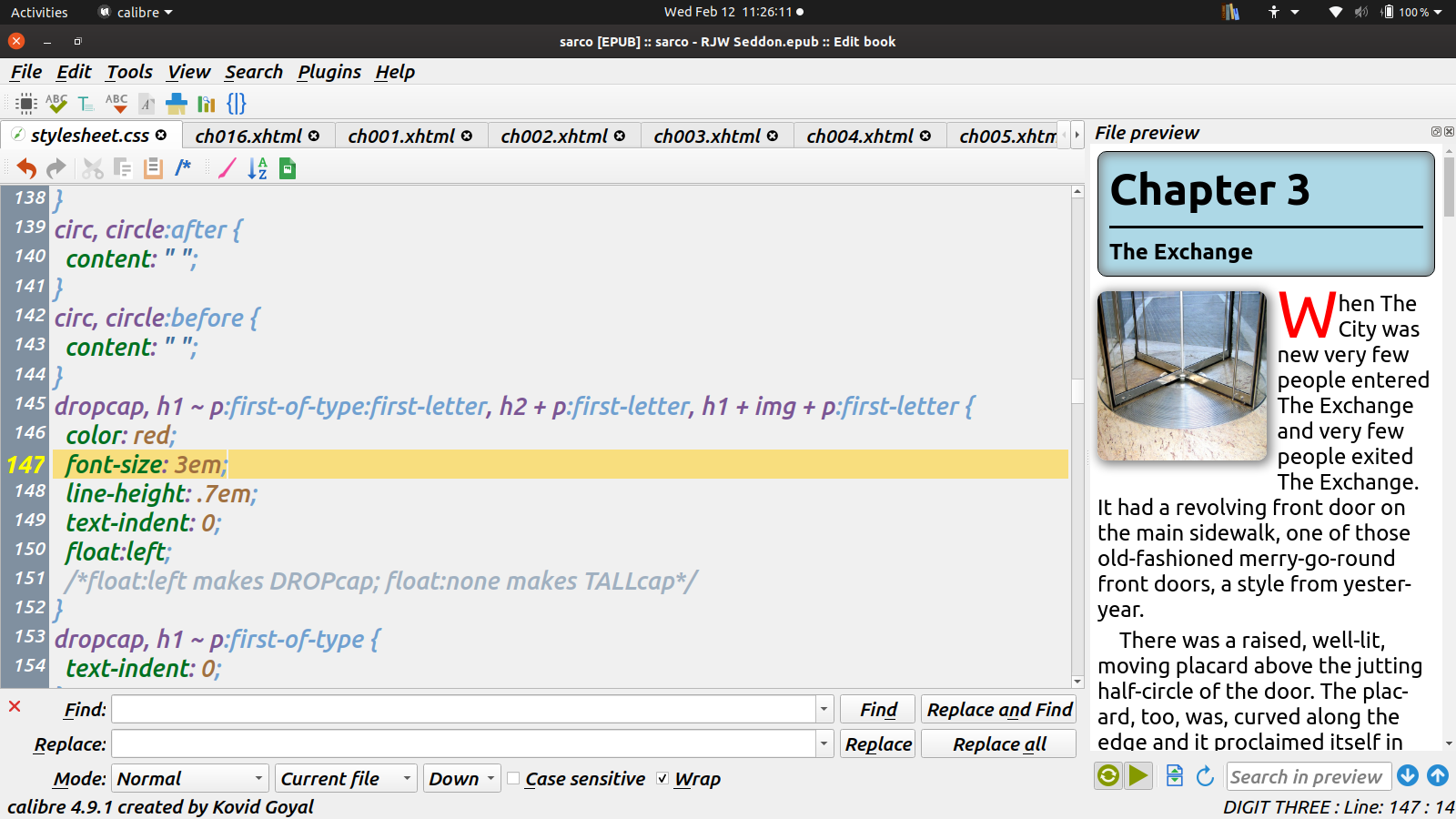Click the pink brush color icon
The height and width of the screenshot is (819, 1456).
tap(227, 168)
